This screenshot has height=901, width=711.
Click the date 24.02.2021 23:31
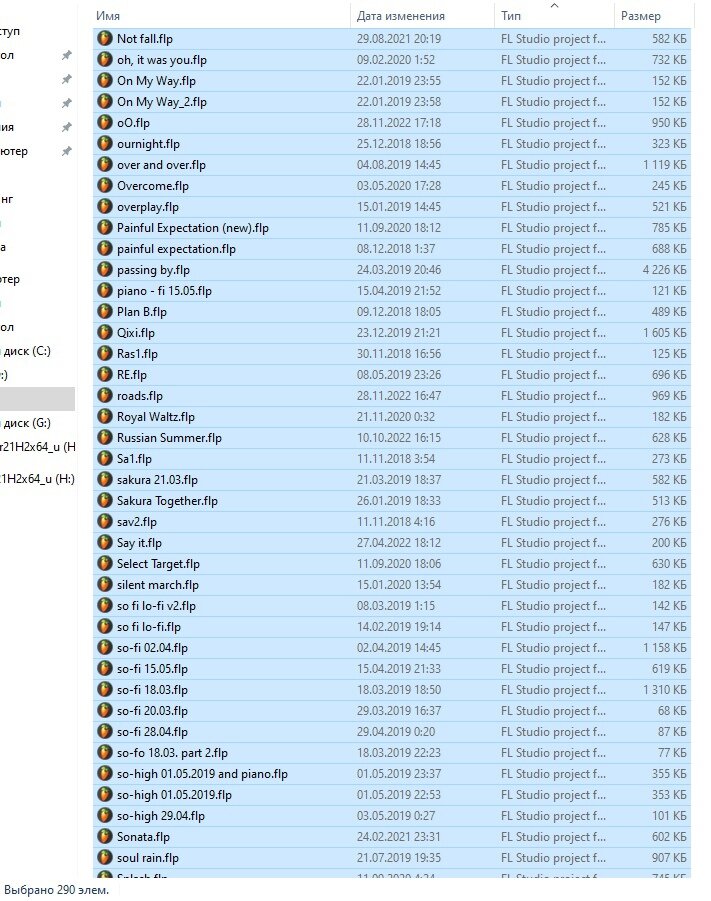click(x=399, y=837)
